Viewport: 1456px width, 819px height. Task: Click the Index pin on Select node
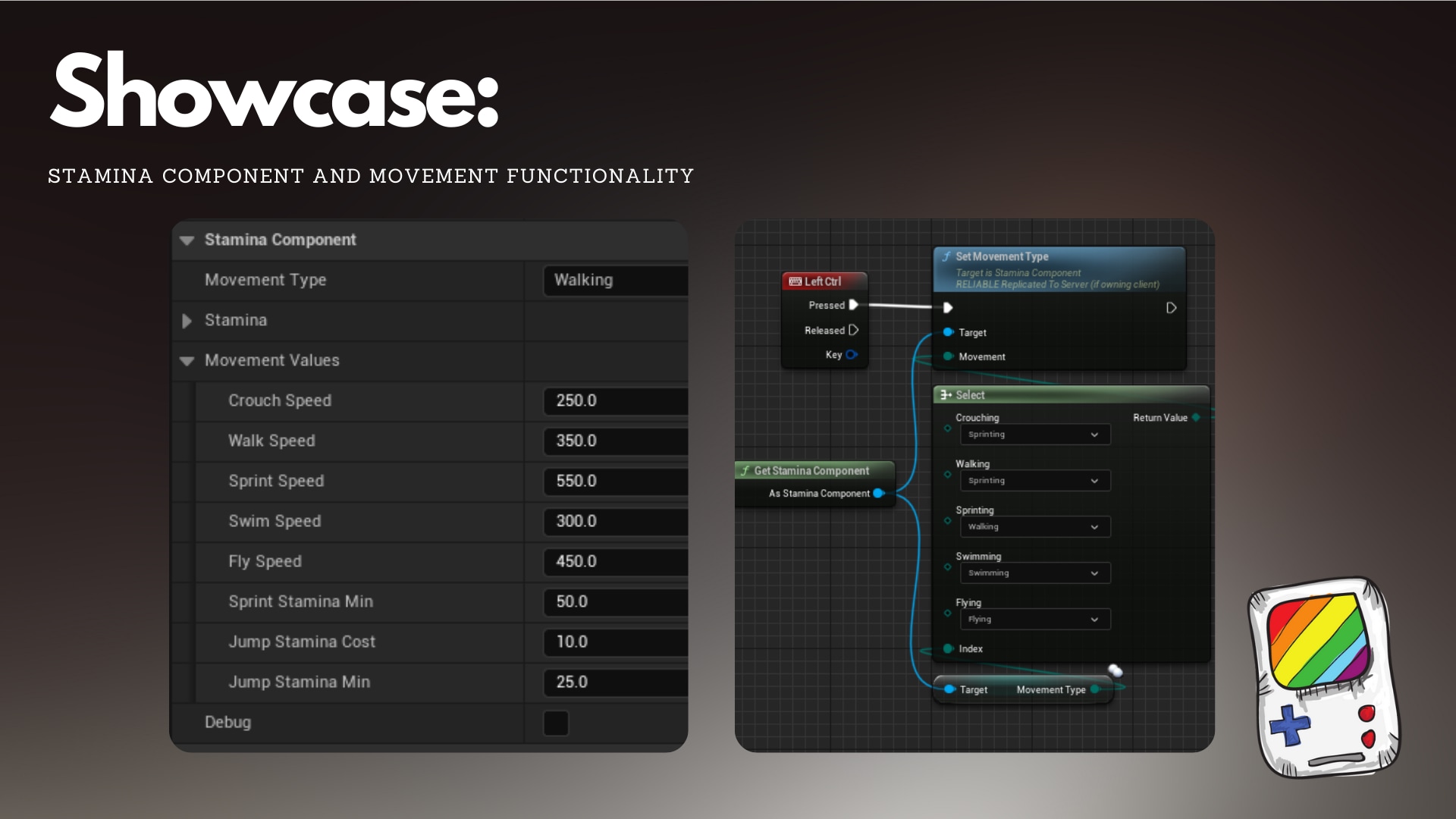pos(948,648)
